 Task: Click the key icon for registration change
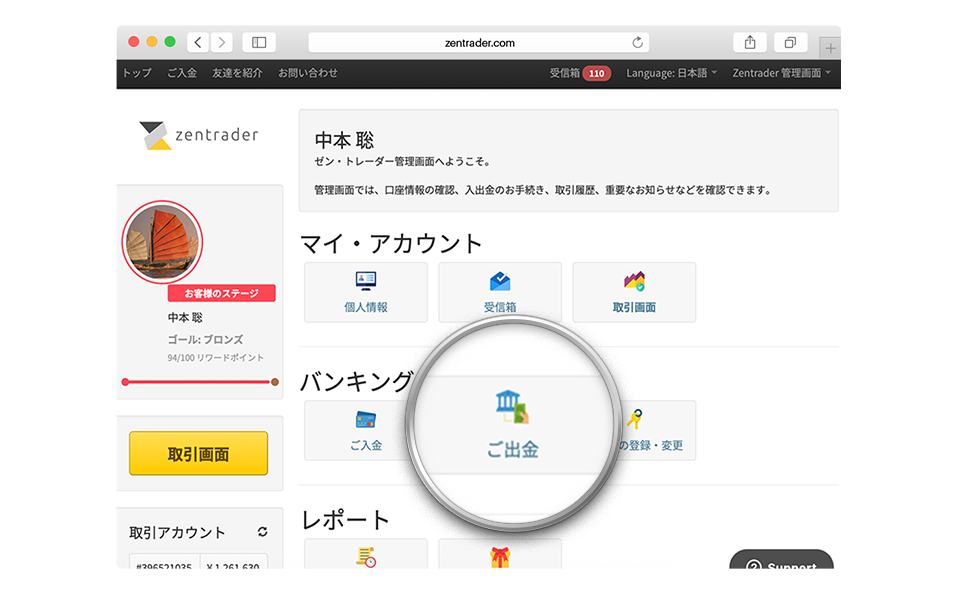pos(634,419)
